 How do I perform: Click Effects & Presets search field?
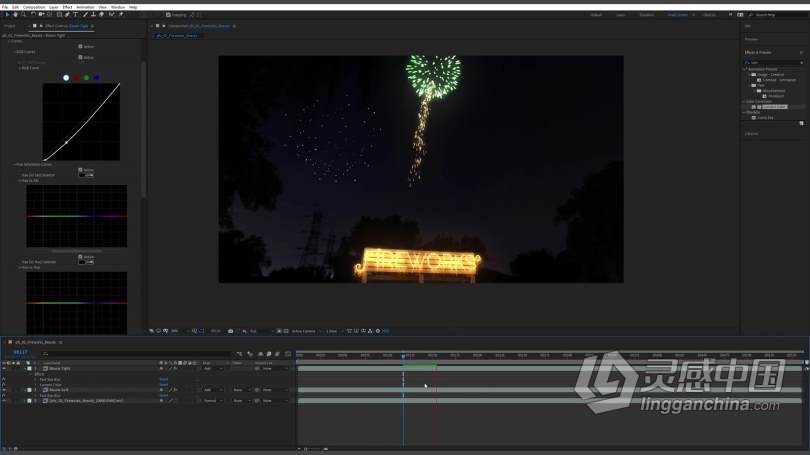coord(774,62)
